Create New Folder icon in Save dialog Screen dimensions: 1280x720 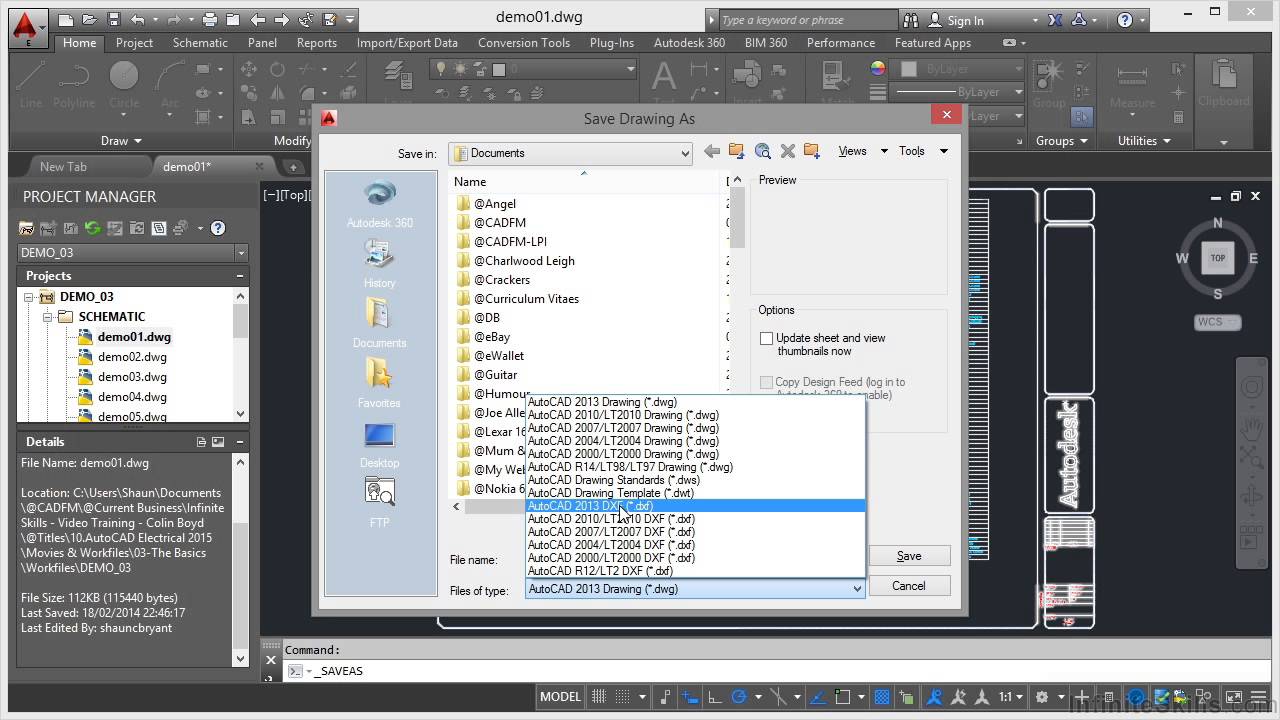click(812, 151)
